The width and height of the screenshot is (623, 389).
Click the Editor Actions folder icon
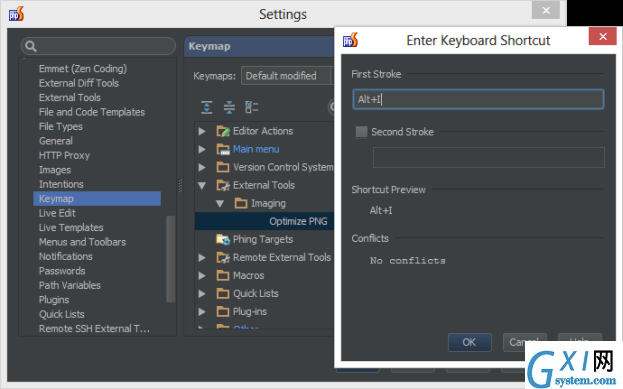[223, 131]
